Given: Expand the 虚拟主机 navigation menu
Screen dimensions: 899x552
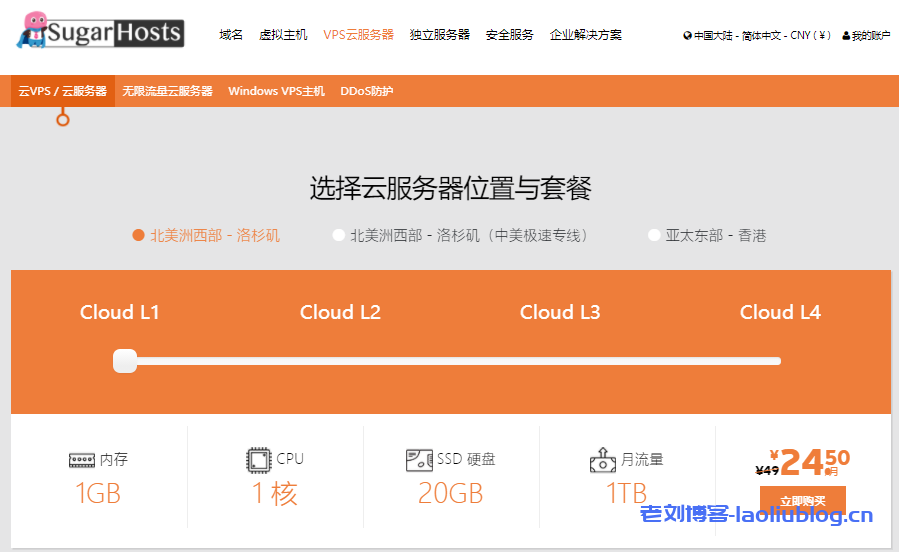Looking at the screenshot, I should tap(283, 35).
